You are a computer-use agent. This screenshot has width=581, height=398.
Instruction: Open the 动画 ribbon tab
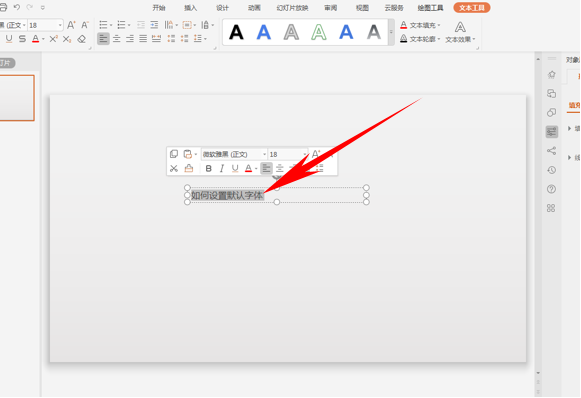coord(254,8)
